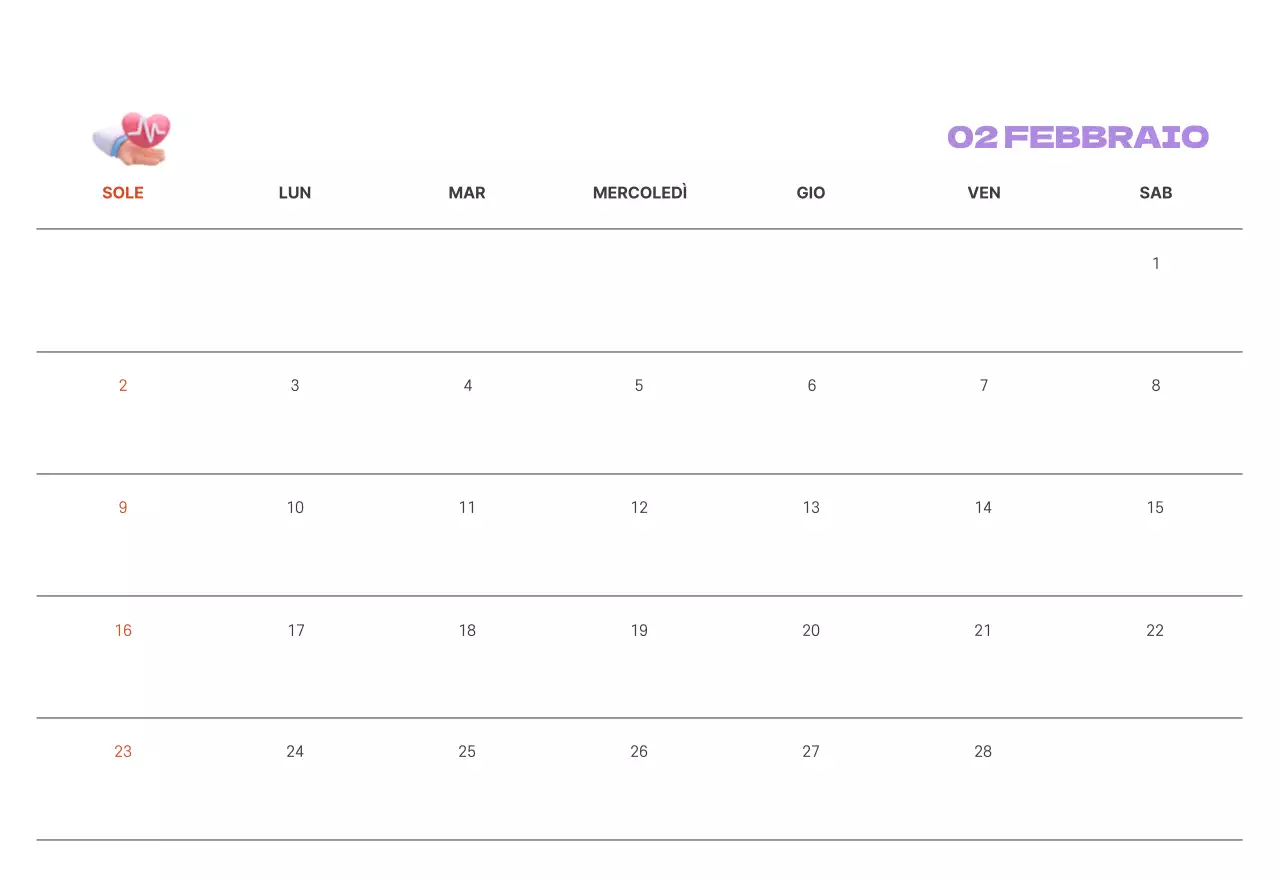Screen dimensions: 1280x880
Task: Select Sunday date 16
Action: click(123, 631)
